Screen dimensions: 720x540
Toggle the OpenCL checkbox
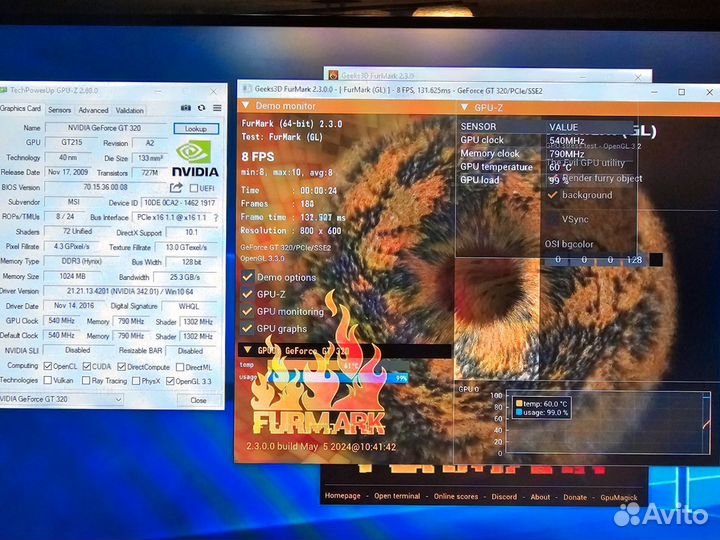(48, 366)
